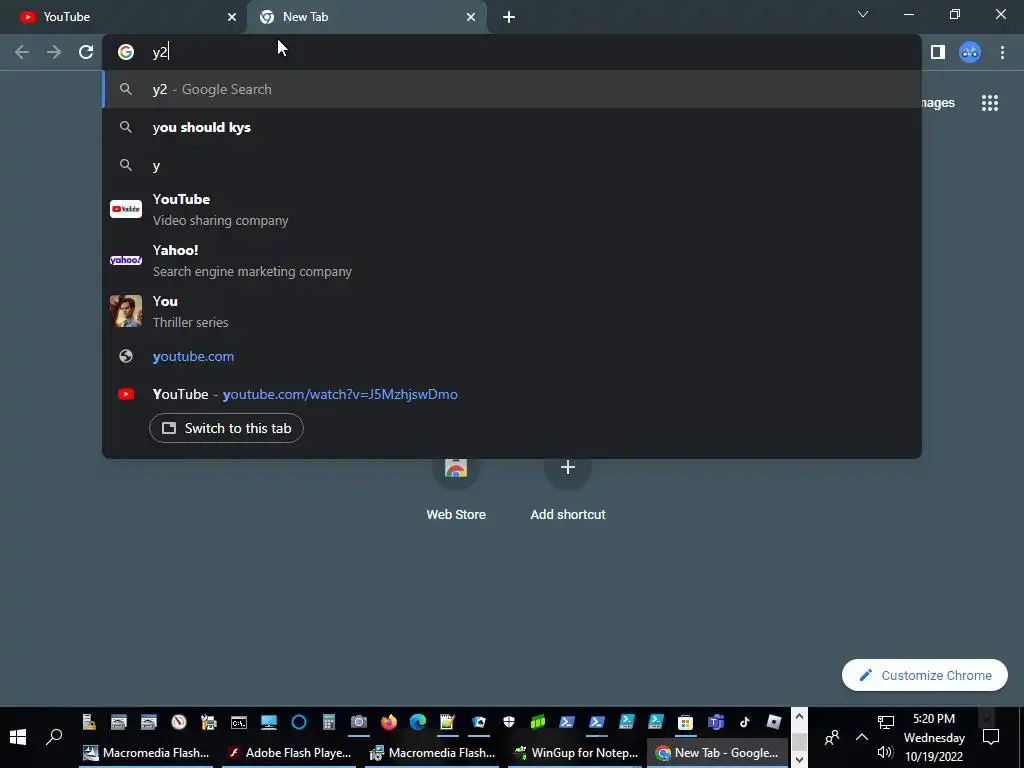This screenshot has width=1024, height=768.
Task: Open the Windows Start menu
Action: pyautogui.click(x=18, y=738)
